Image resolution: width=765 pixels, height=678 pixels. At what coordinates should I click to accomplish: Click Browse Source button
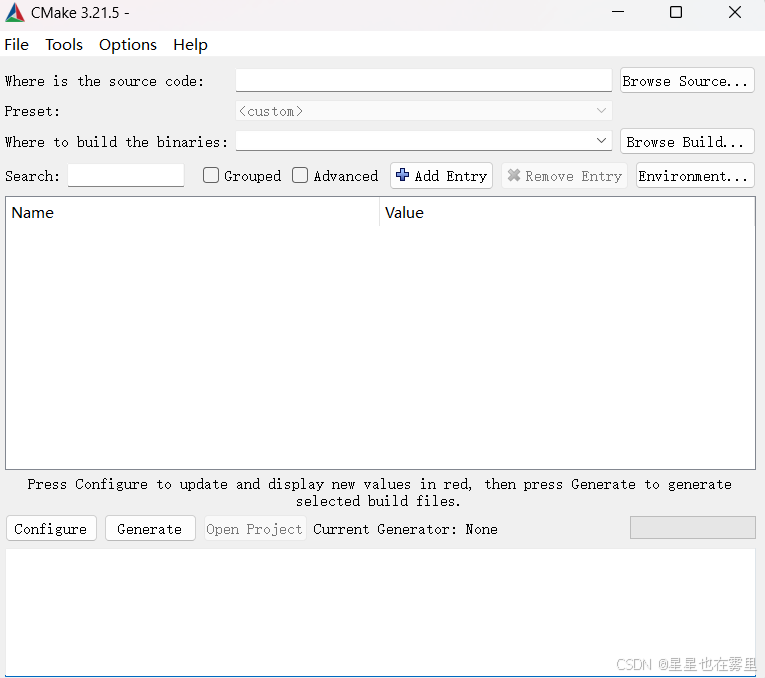pyautogui.click(x=687, y=80)
